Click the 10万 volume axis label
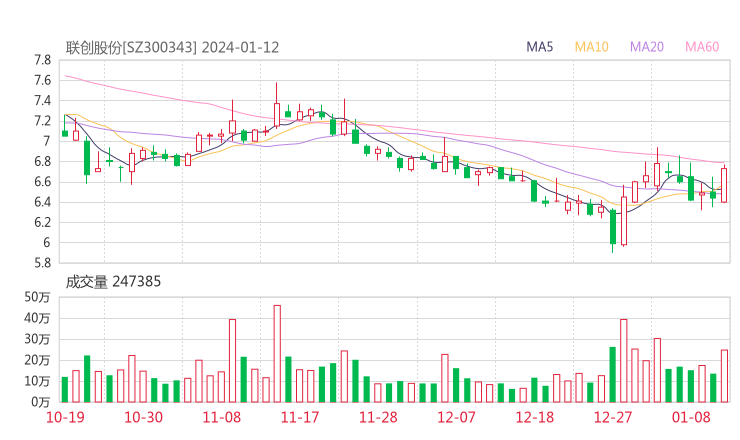The image size is (740, 440). 37,381
